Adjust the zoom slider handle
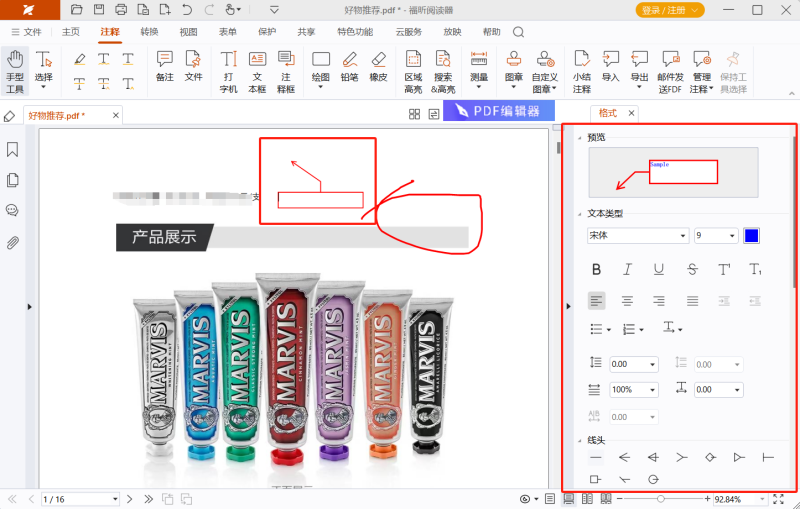Screen dimensions: 800x509 (x=661, y=499)
